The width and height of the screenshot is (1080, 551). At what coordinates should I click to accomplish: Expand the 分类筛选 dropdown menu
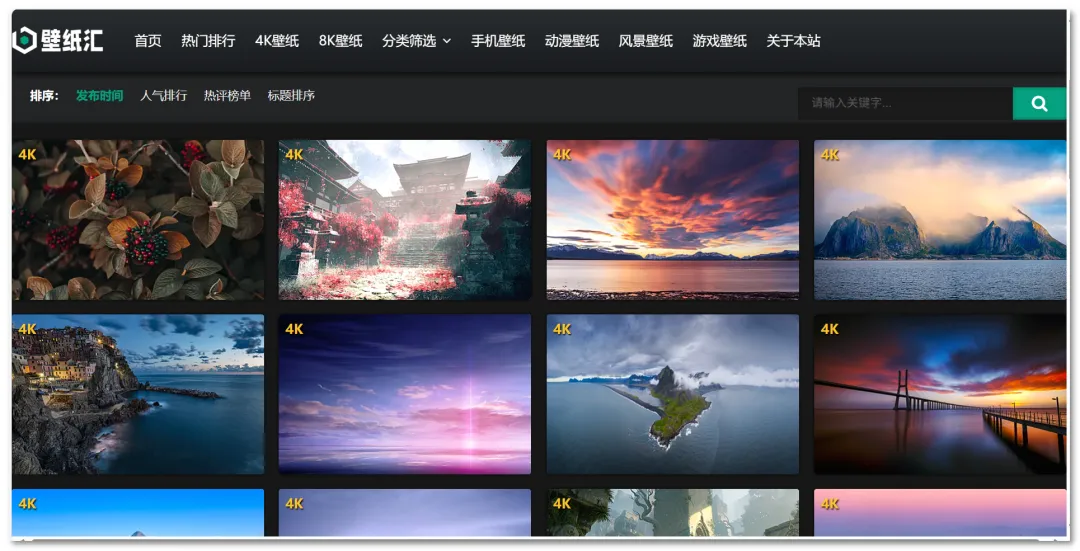click(x=417, y=41)
